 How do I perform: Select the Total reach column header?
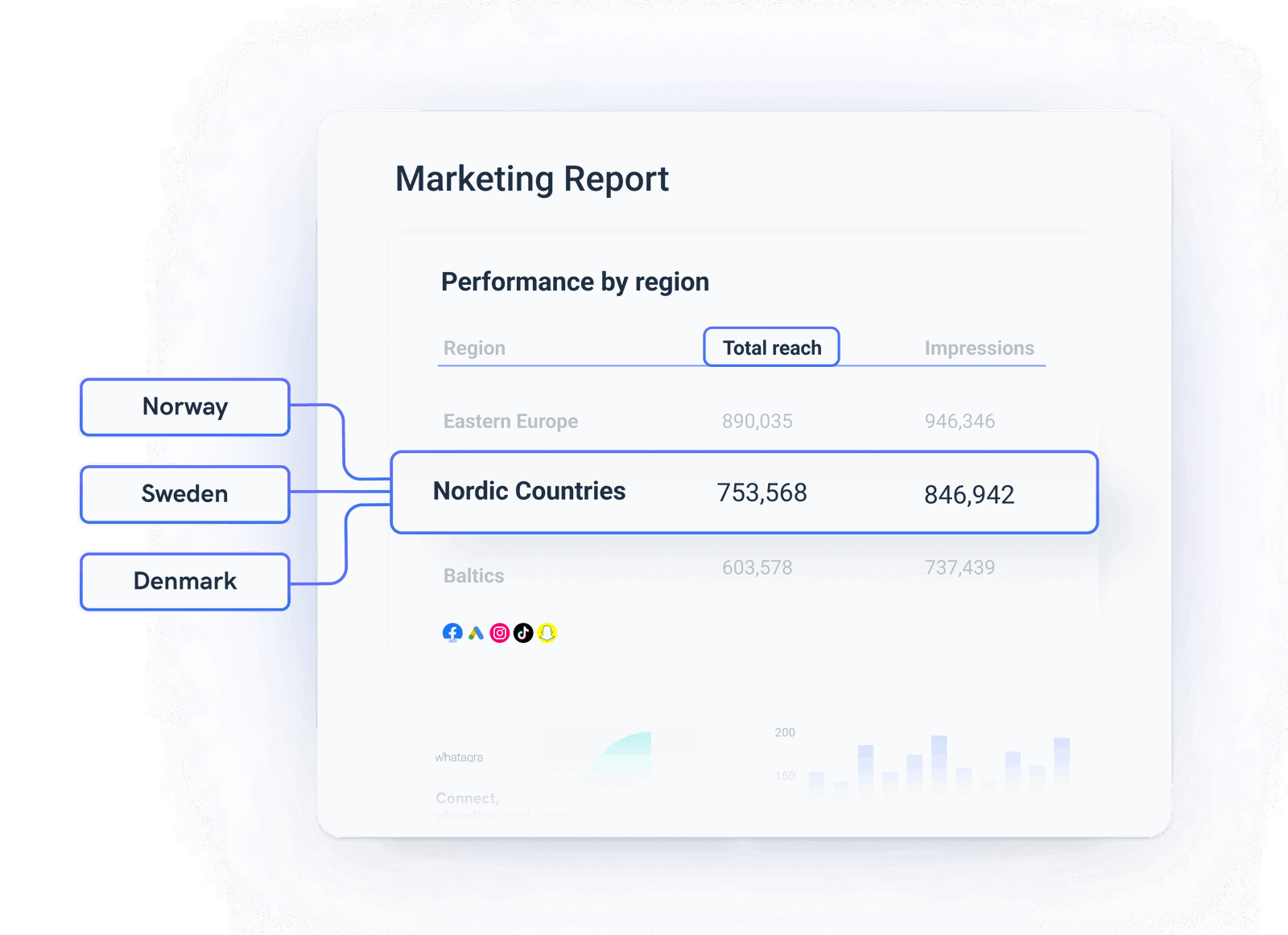(x=771, y=347)
